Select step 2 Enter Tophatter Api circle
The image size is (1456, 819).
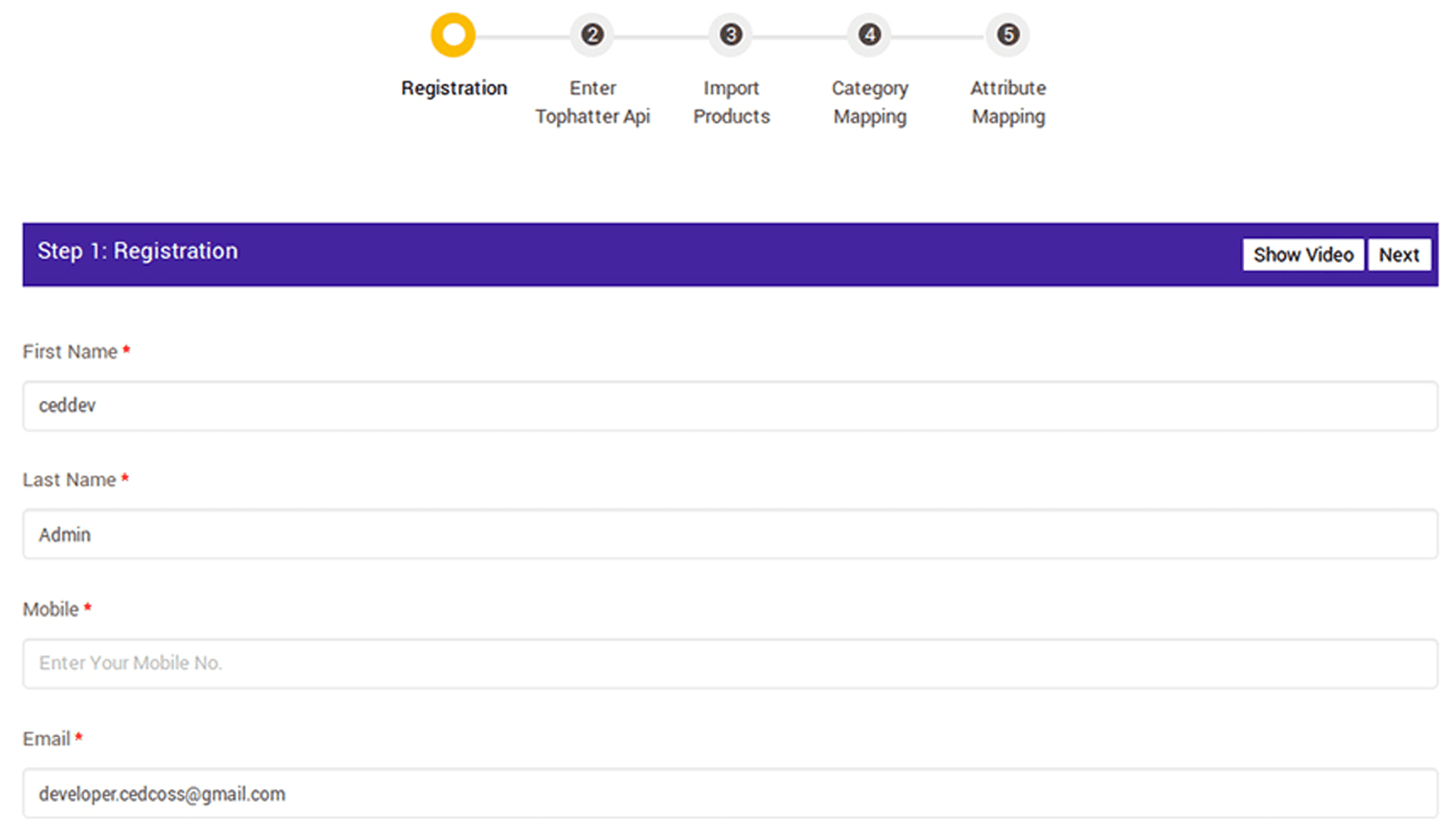click(x=592, y=35)
